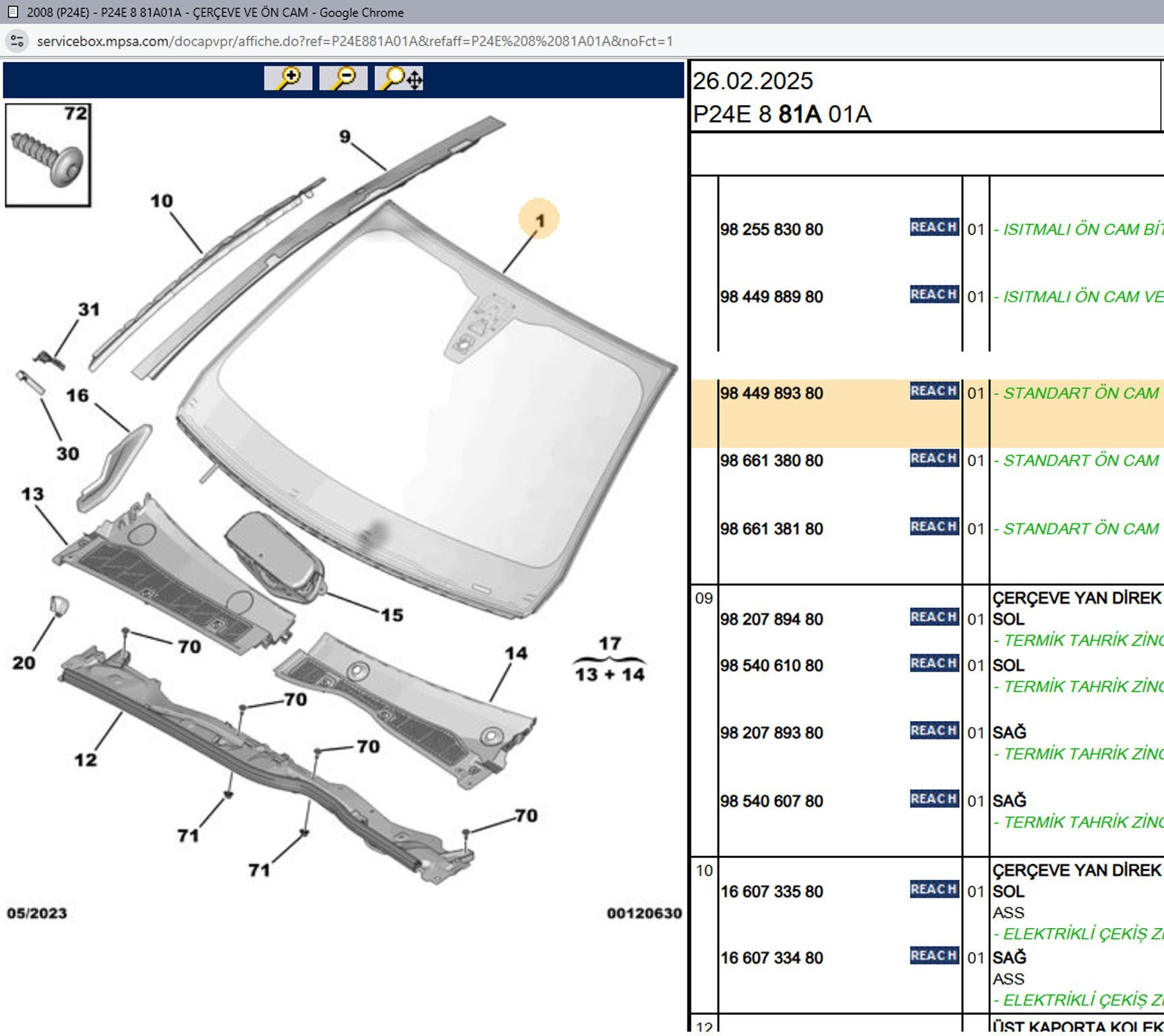
Task: Click the zoom in magnifier icon
Action: 288,78
